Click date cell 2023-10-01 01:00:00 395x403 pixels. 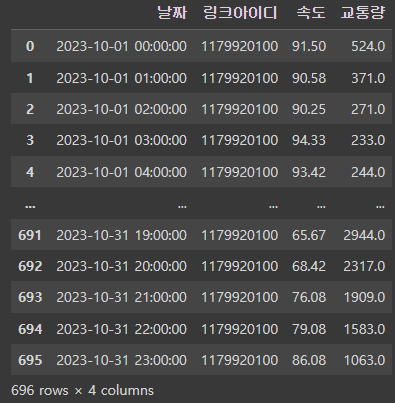click(x=121, y=78)
